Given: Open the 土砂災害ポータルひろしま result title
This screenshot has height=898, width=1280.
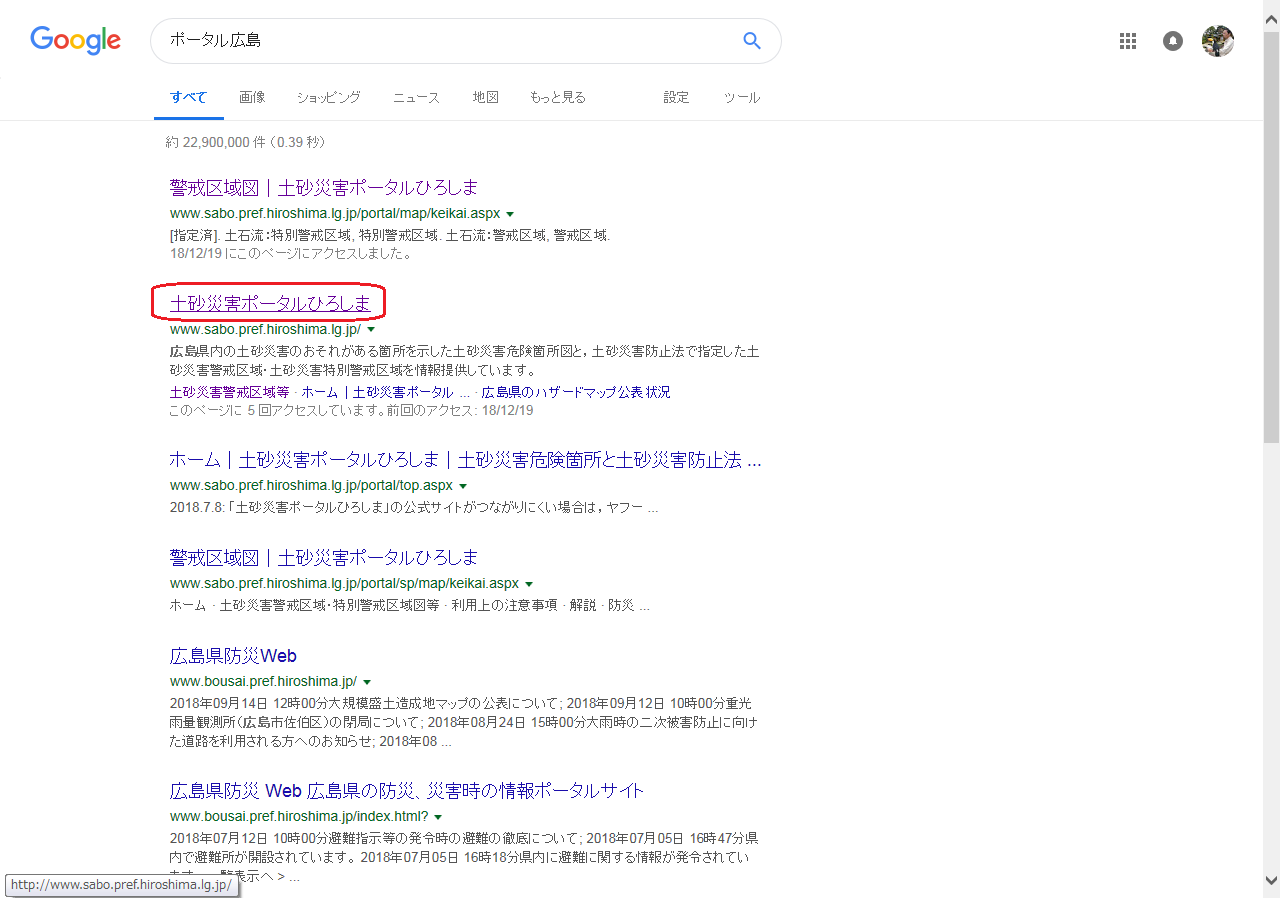Looking at the screenshot, I should [x=270, y=302].
